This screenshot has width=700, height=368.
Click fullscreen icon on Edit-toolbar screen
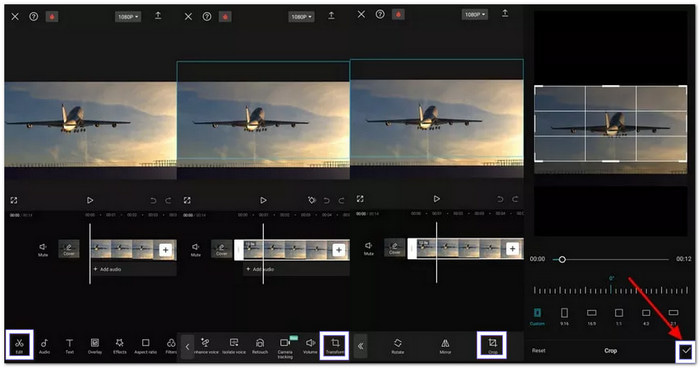point(14,201)
